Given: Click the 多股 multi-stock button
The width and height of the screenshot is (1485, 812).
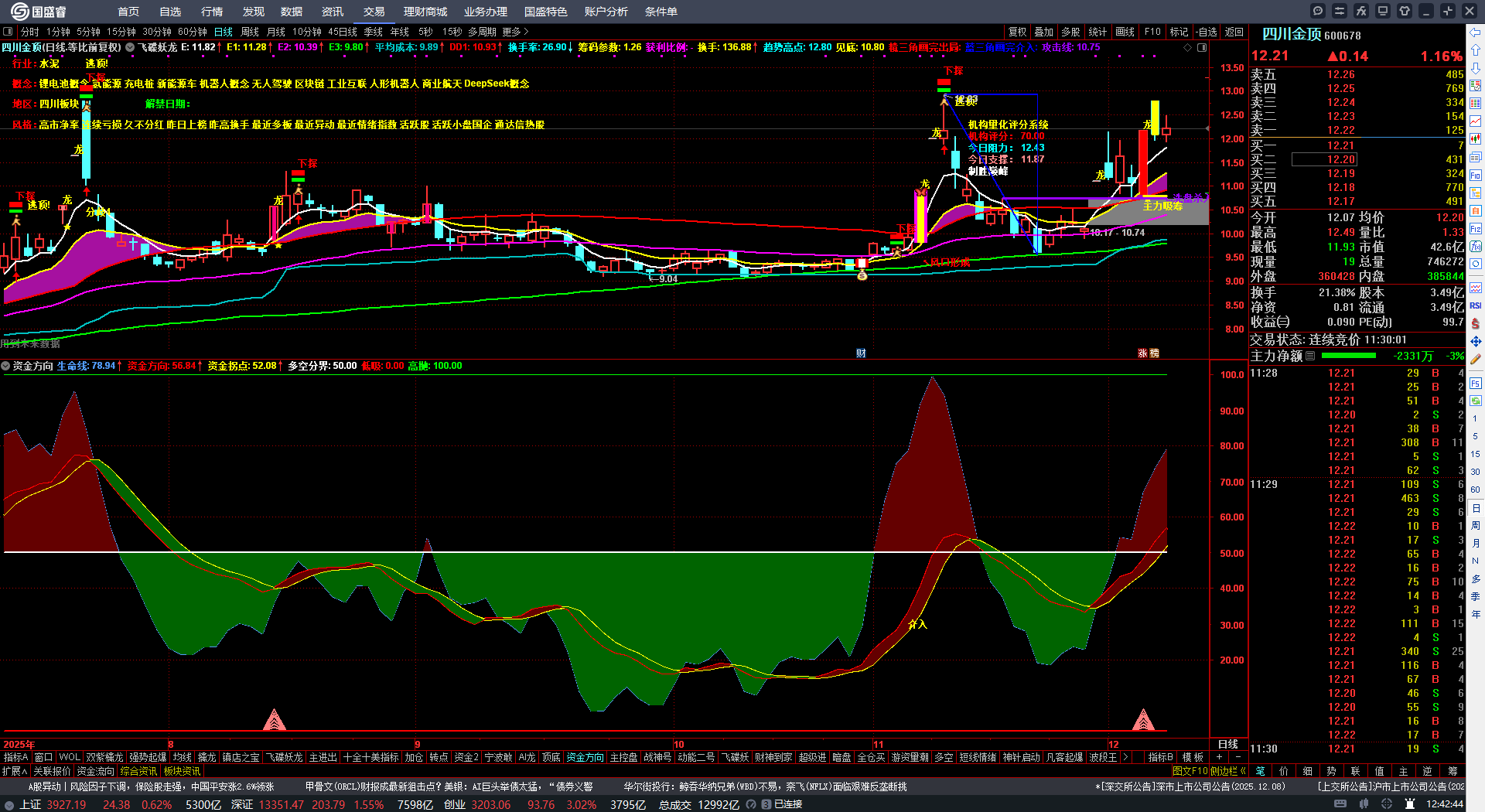Looking at the screenshot, I should tap(1070, 32).
